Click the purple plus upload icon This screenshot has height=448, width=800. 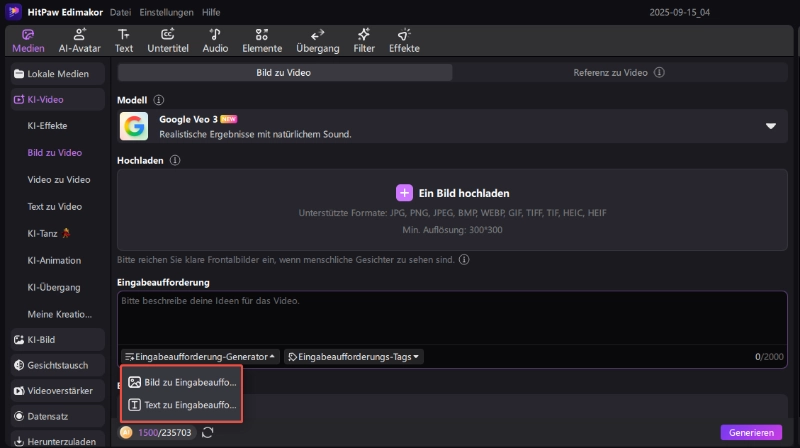[x=404, y=193]
